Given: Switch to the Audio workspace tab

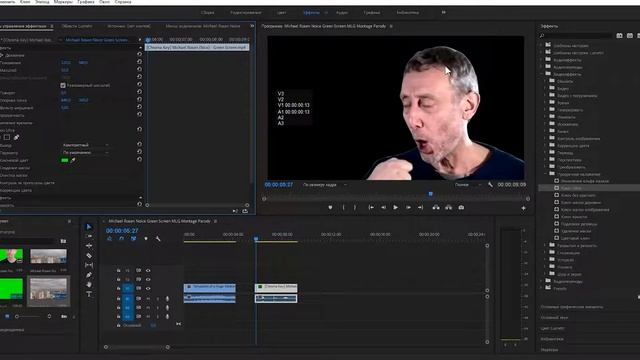Looking at the screenshot, I should (342, 13).
